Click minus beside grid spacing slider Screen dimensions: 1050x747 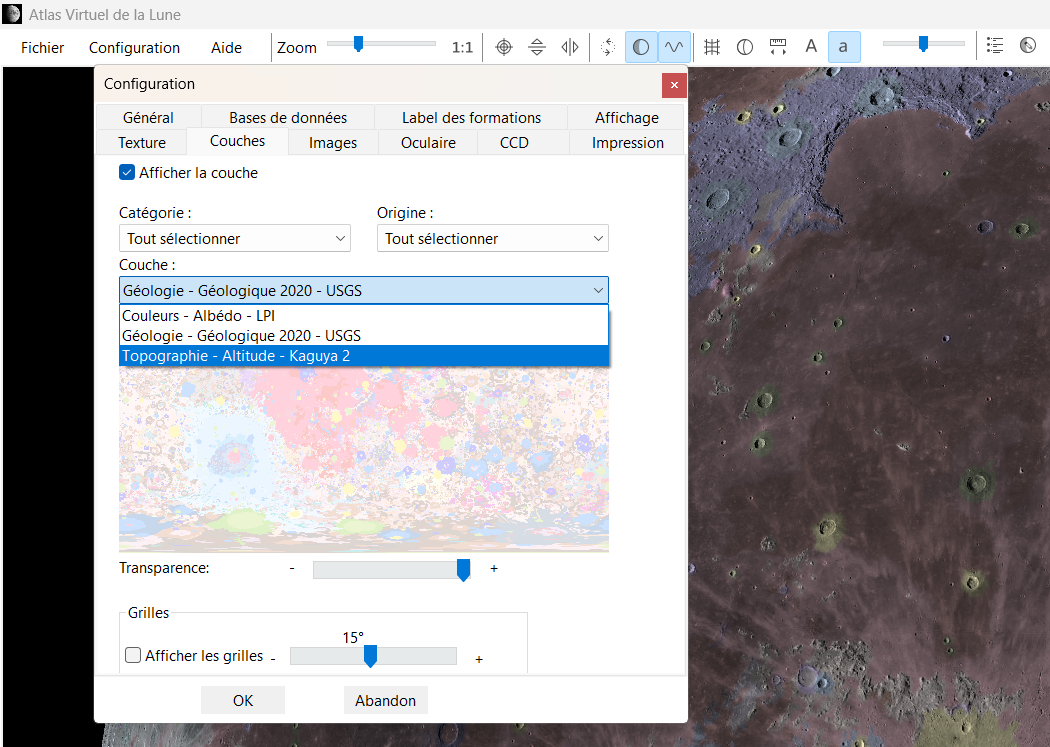point(273,659)
